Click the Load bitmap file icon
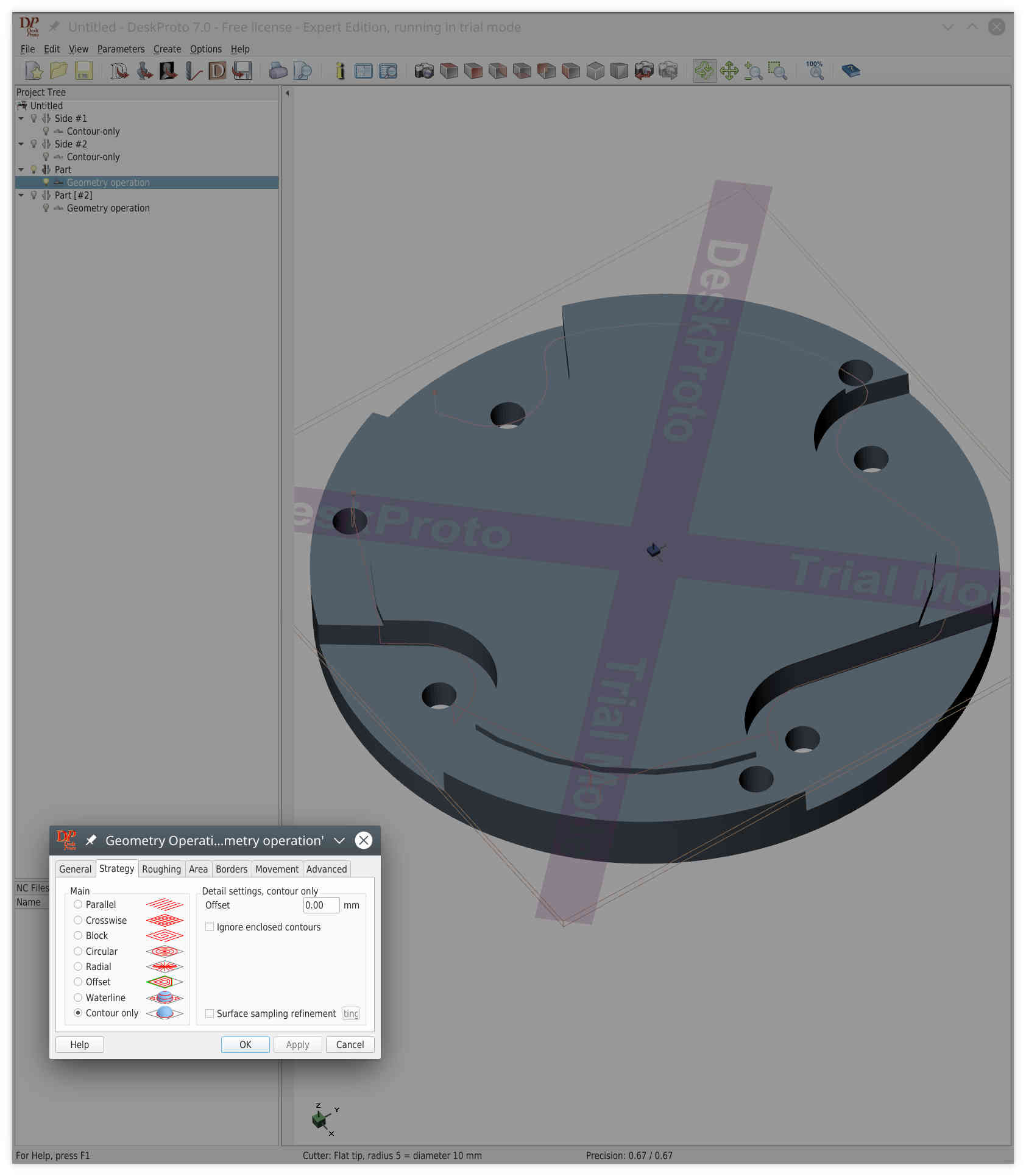1026x1176 pixels. pyautogui.click(x=169, y=71)
